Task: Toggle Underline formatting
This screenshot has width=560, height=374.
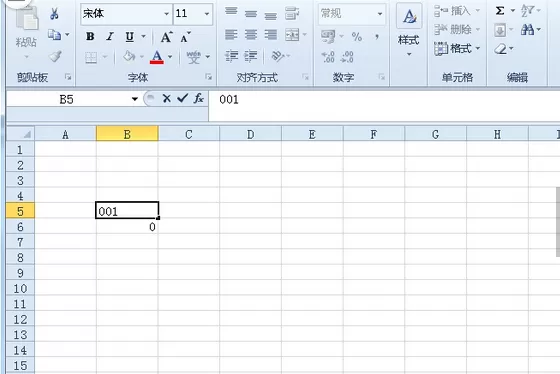Action: (x=130, y=36)
